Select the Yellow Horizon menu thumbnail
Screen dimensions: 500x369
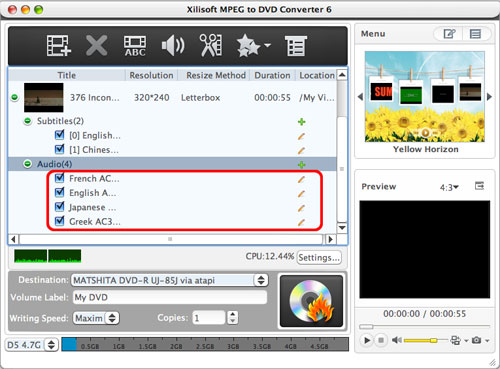425,96
